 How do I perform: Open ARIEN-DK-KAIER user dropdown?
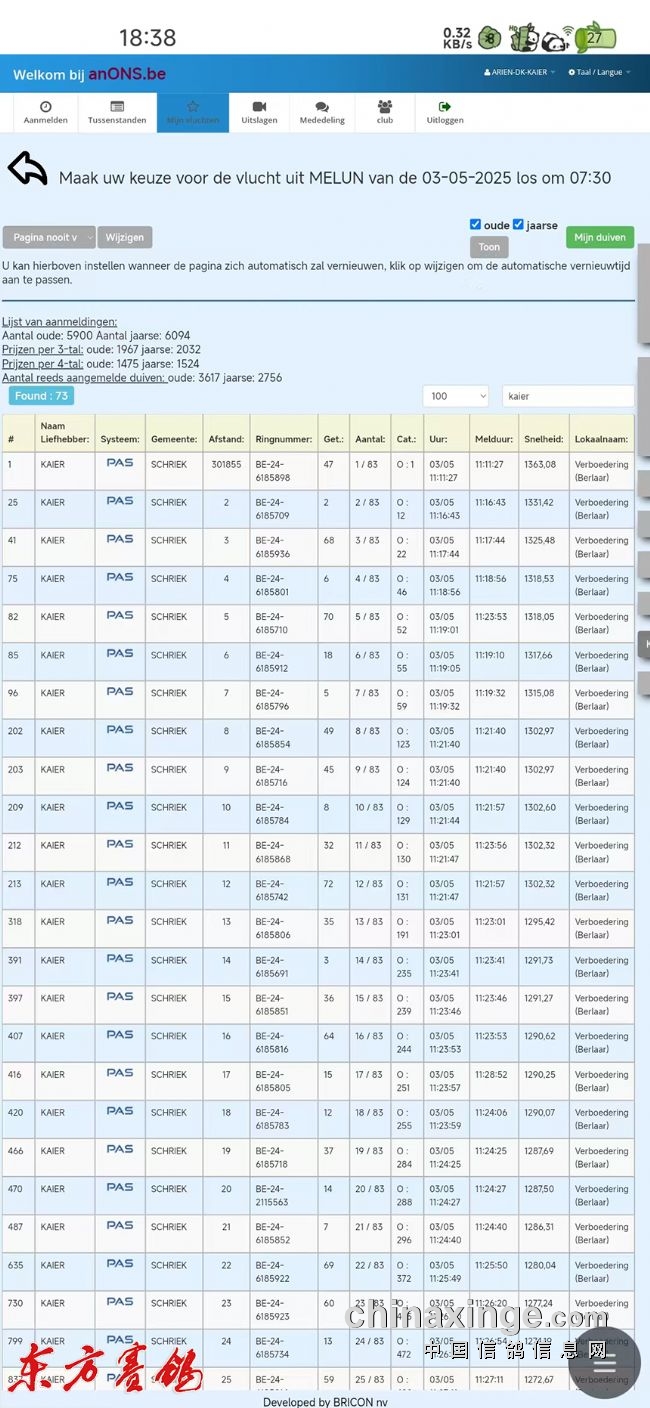520,73
